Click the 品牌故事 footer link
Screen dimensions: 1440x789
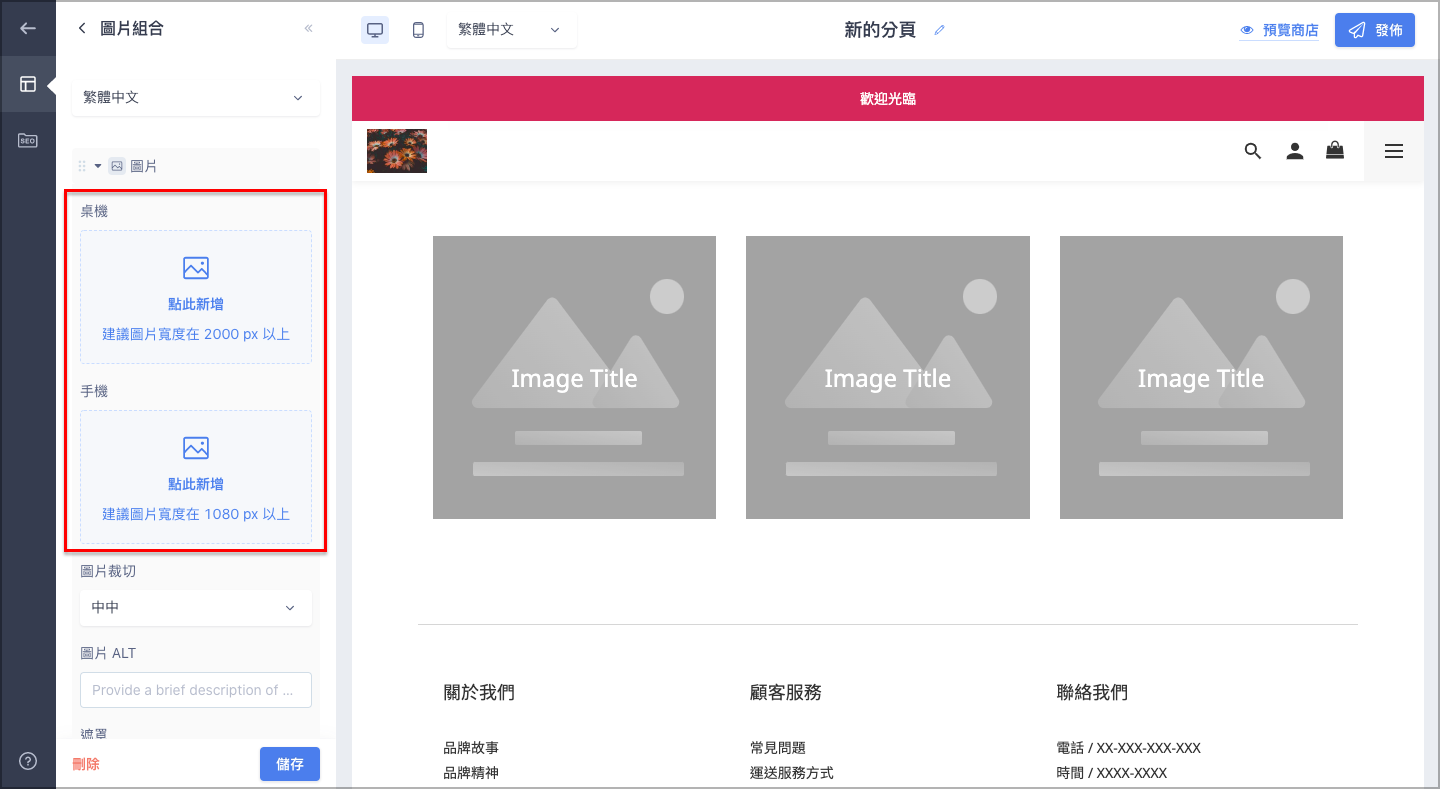[x=471, y=748]
